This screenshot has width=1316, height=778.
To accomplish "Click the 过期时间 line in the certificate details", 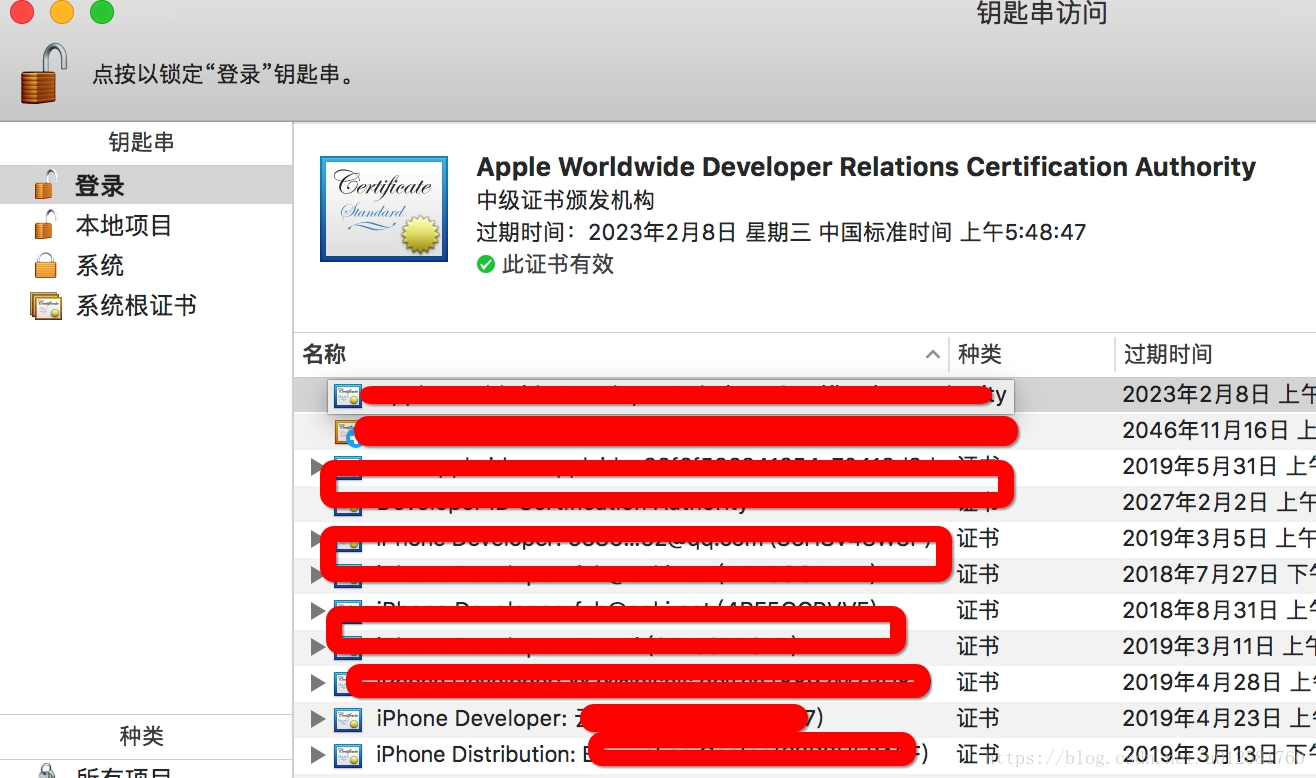I will (x=781, y=233).
